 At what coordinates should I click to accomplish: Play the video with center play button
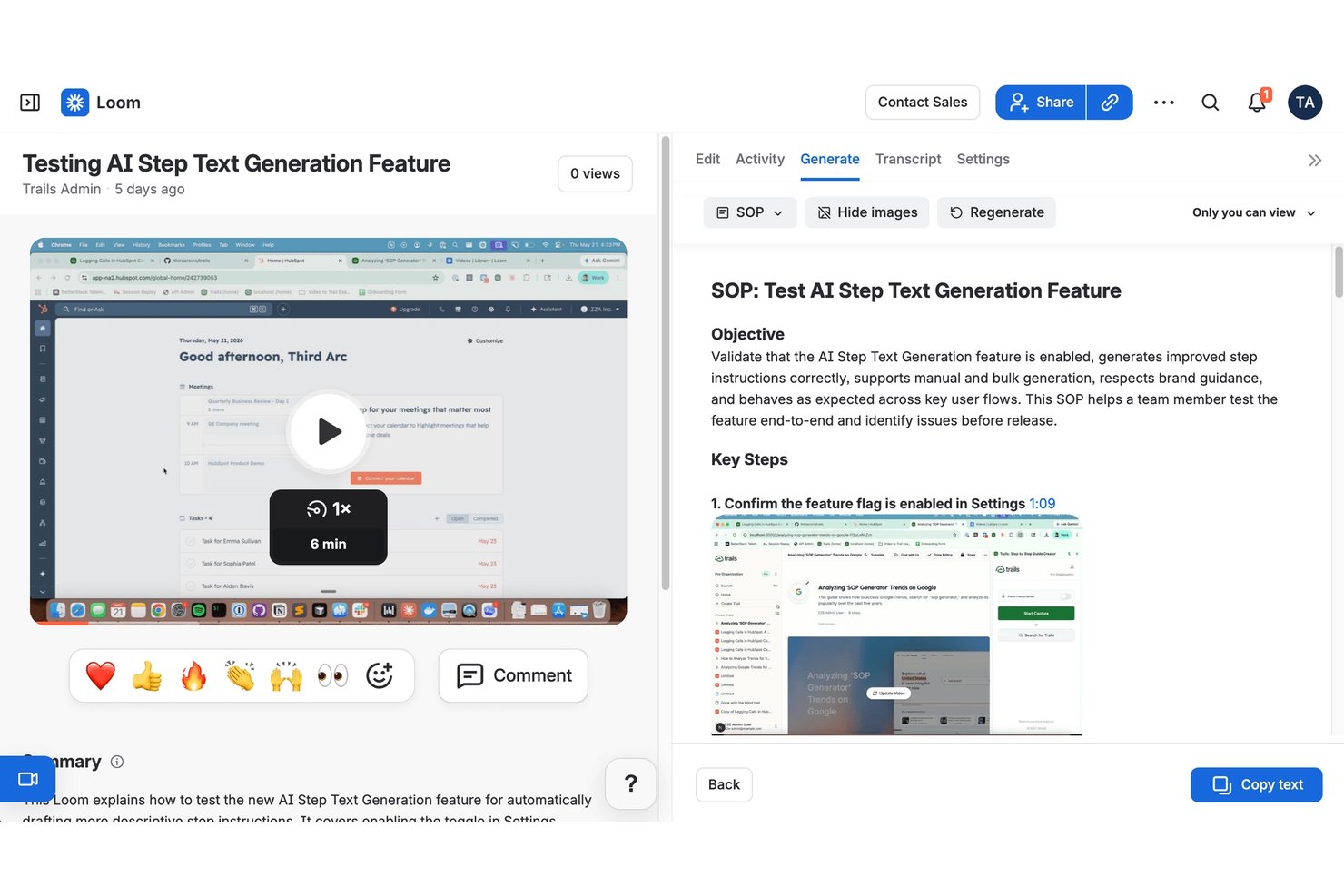click(329, 432)
